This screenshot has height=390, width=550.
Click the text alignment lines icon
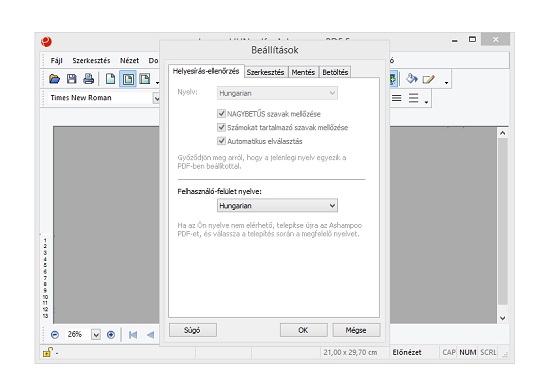pos(396,98)
